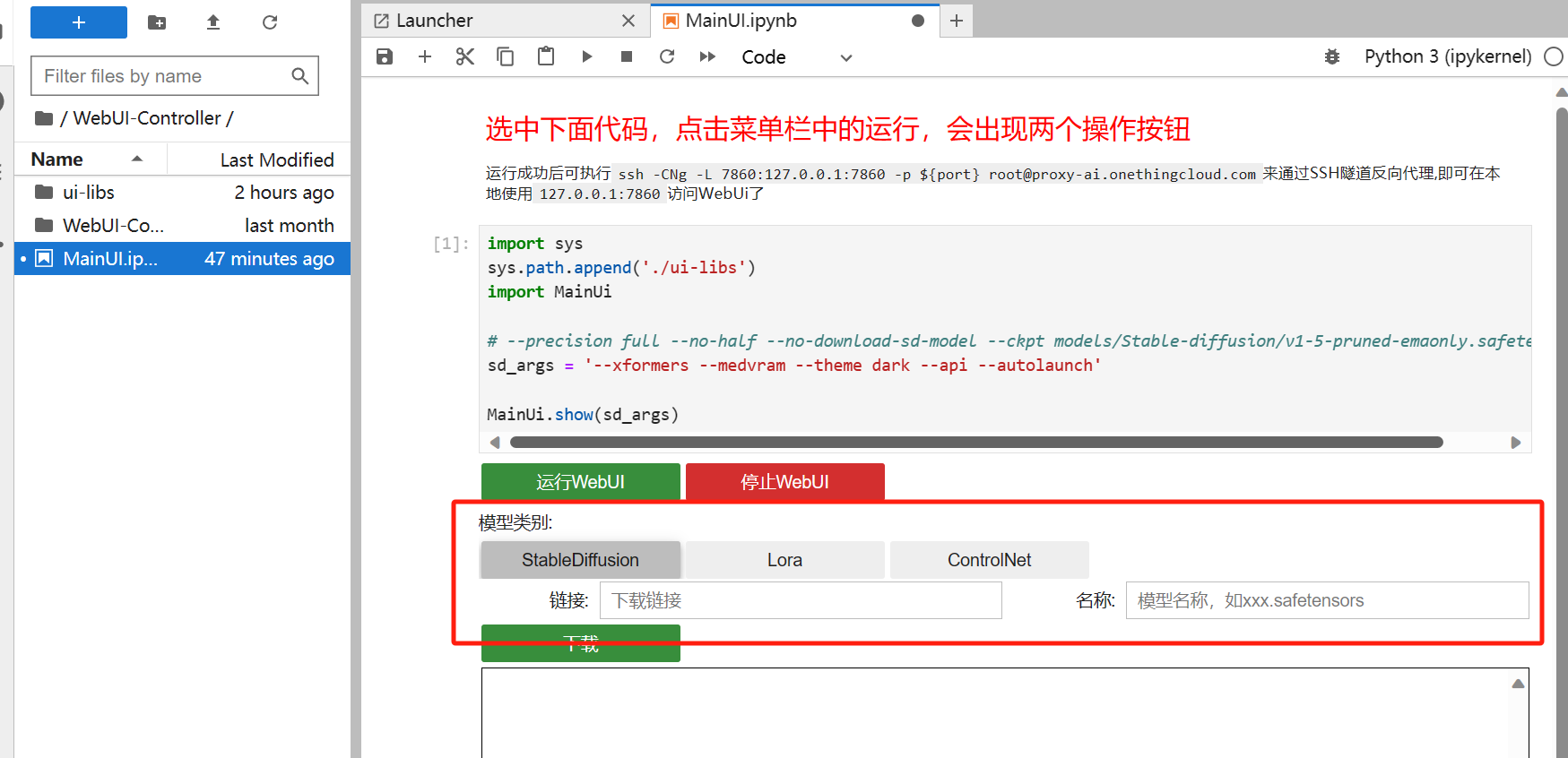Click the root folder icon in breadcrumb
1568x758 pixels.
point(43,118)
